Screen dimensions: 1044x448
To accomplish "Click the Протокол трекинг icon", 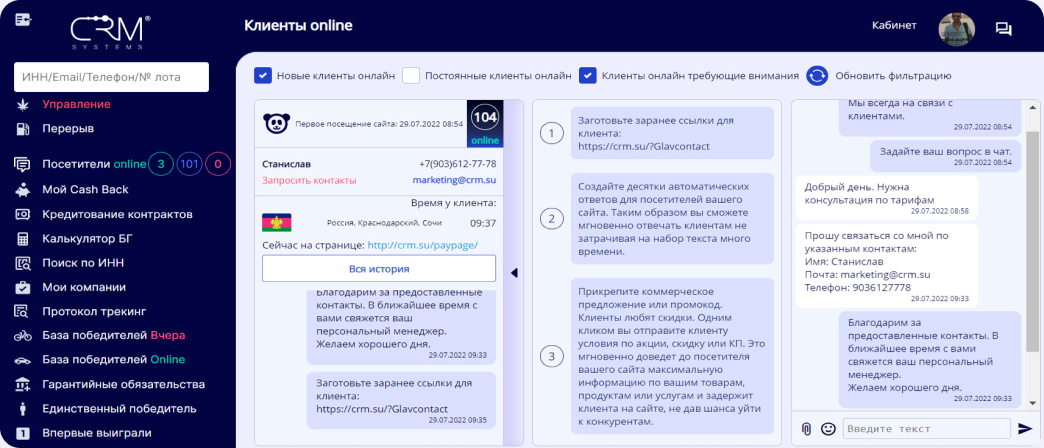I will coord(23,311).
